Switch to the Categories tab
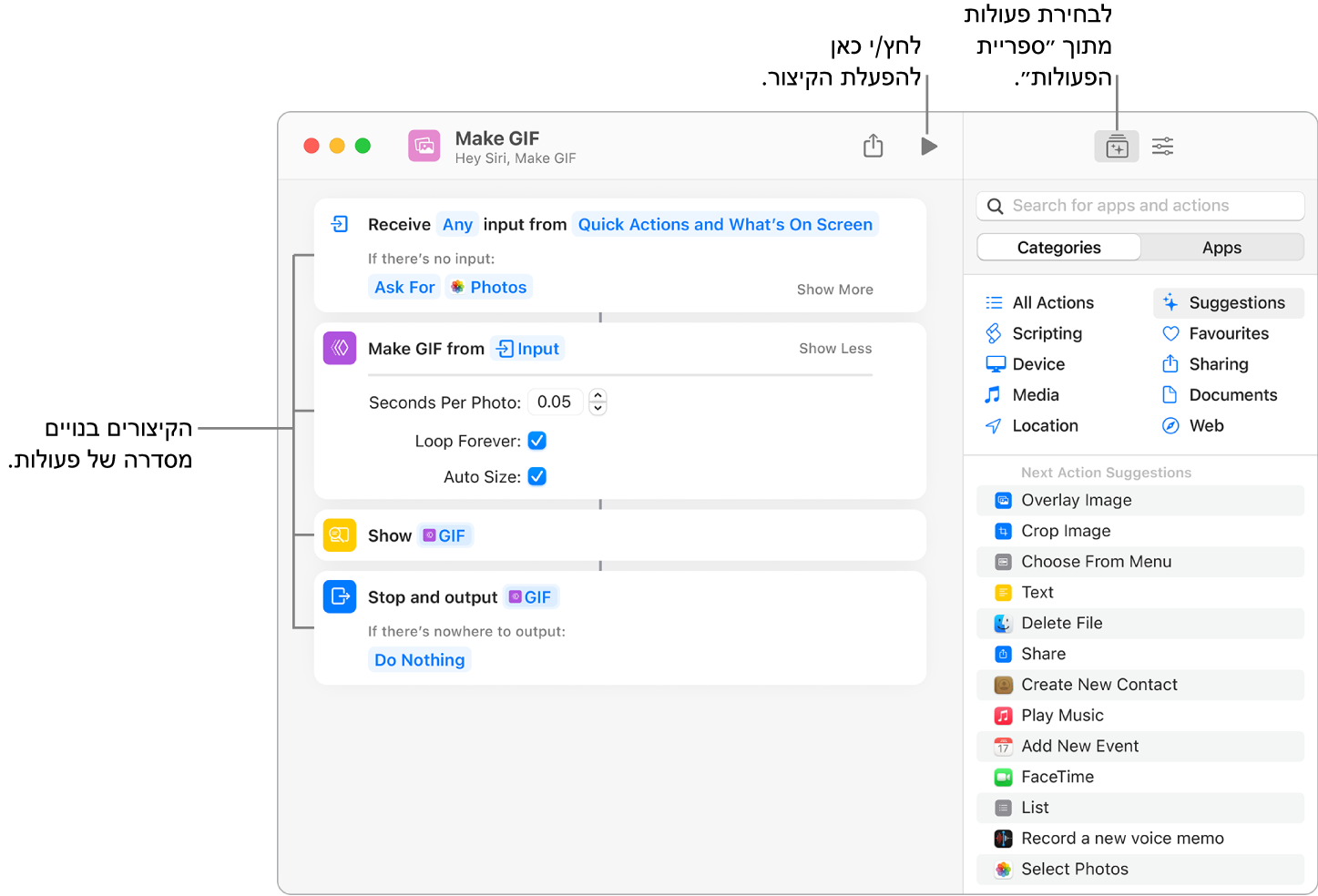 [x=1057, y=247]
